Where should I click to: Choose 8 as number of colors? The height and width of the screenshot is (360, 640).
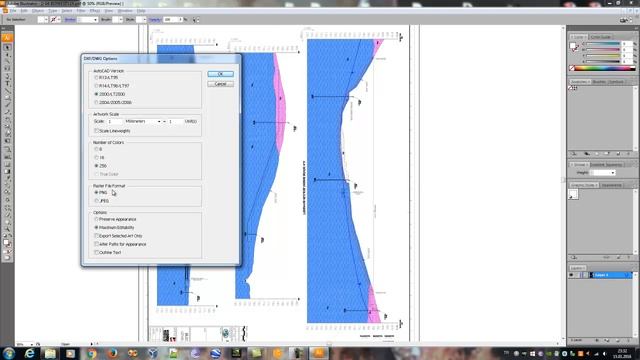coord(97,149)
